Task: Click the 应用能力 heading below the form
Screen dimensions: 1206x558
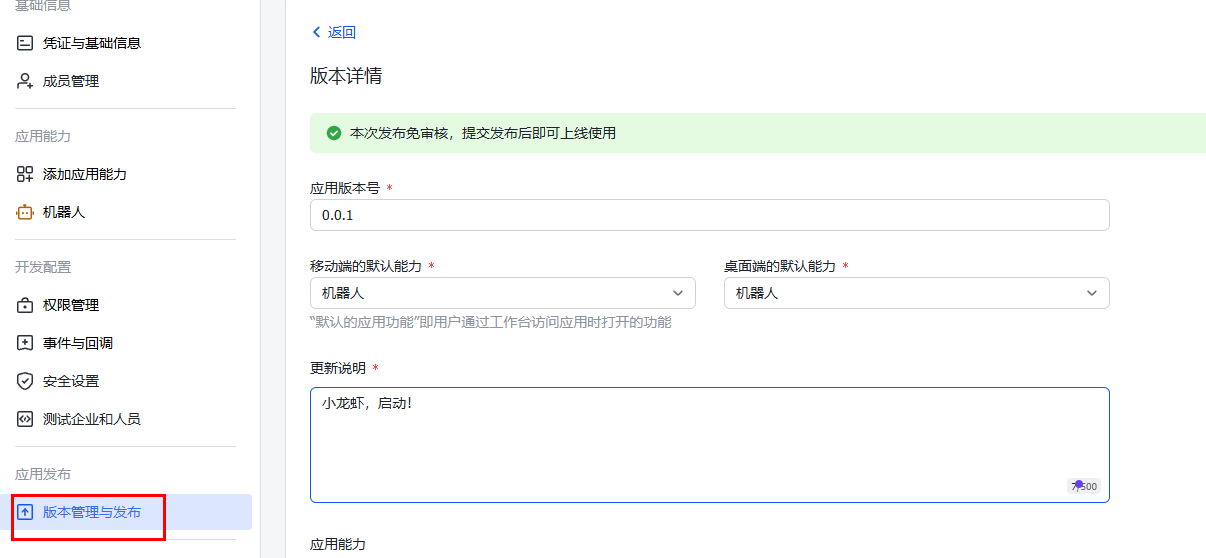Action: 338,544
